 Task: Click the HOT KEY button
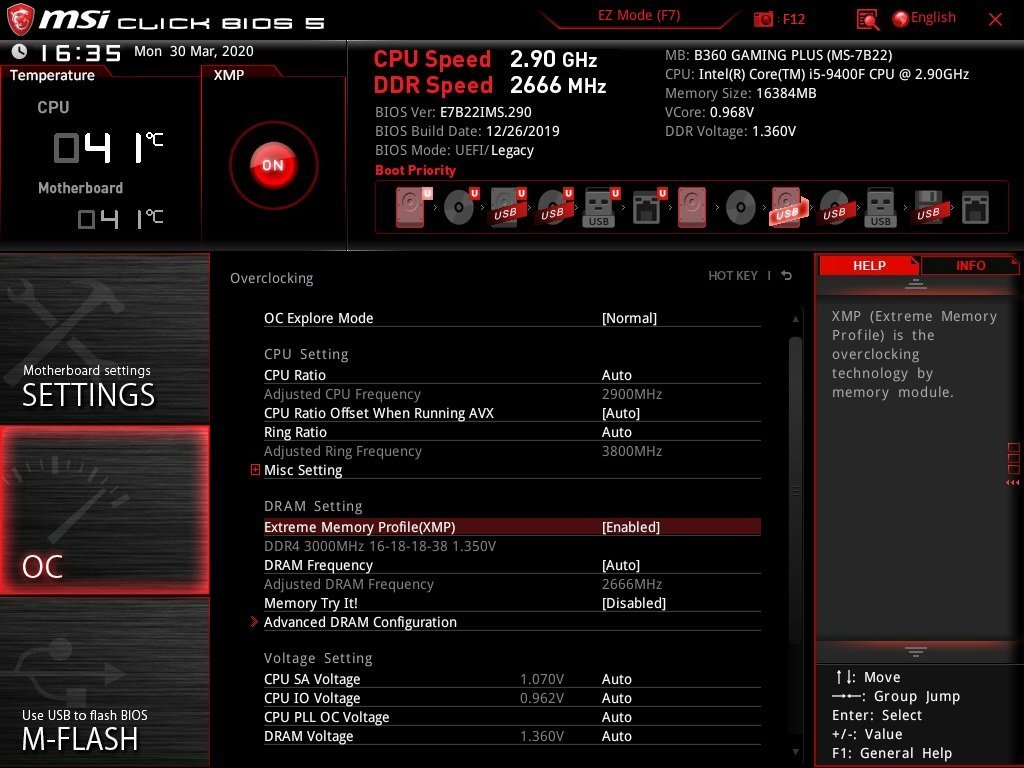733,276
